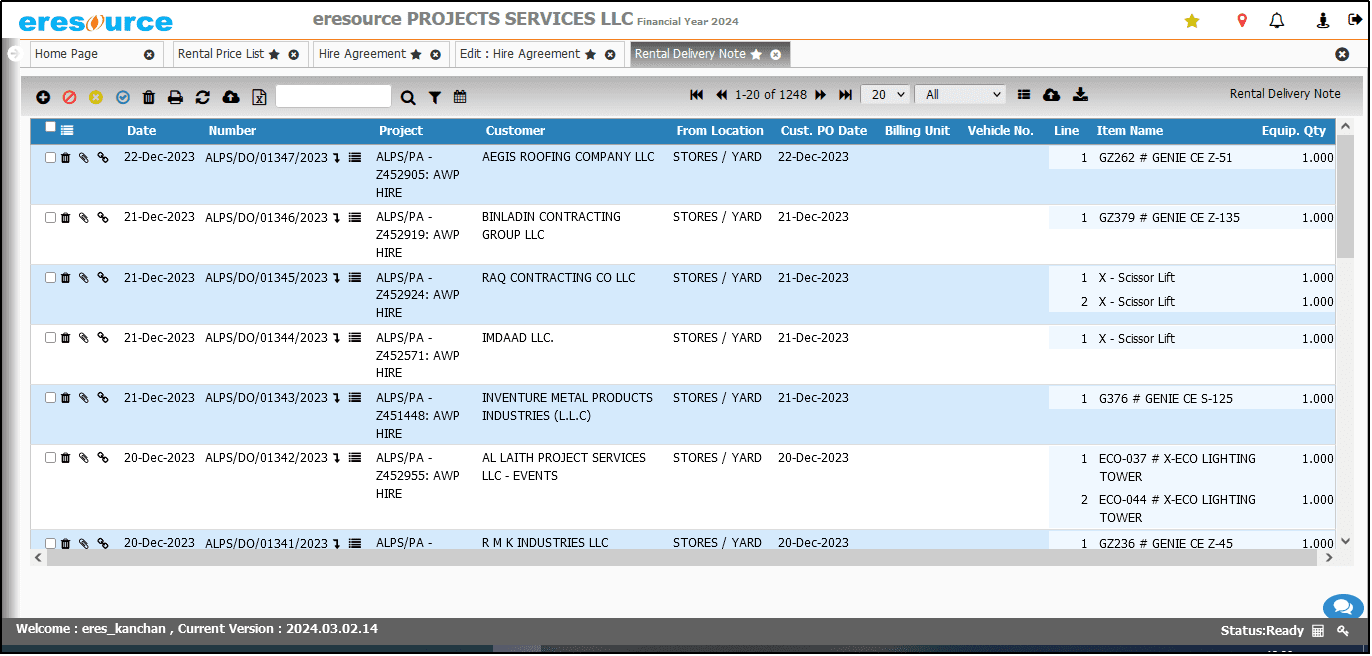Export list using the Excel icon

pos(259,97)
